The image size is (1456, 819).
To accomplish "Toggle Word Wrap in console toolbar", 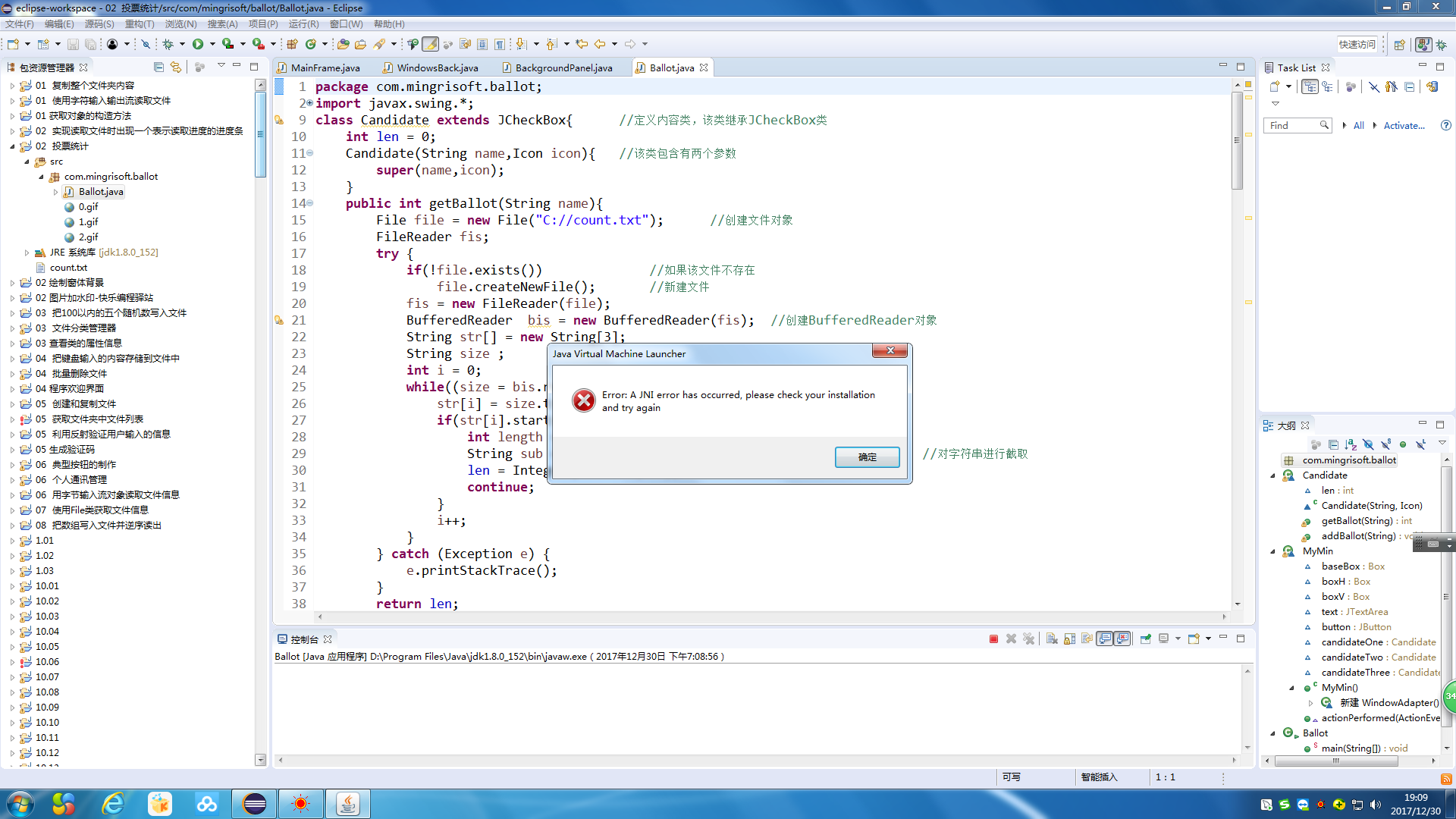I will (x=1087, y=639).
